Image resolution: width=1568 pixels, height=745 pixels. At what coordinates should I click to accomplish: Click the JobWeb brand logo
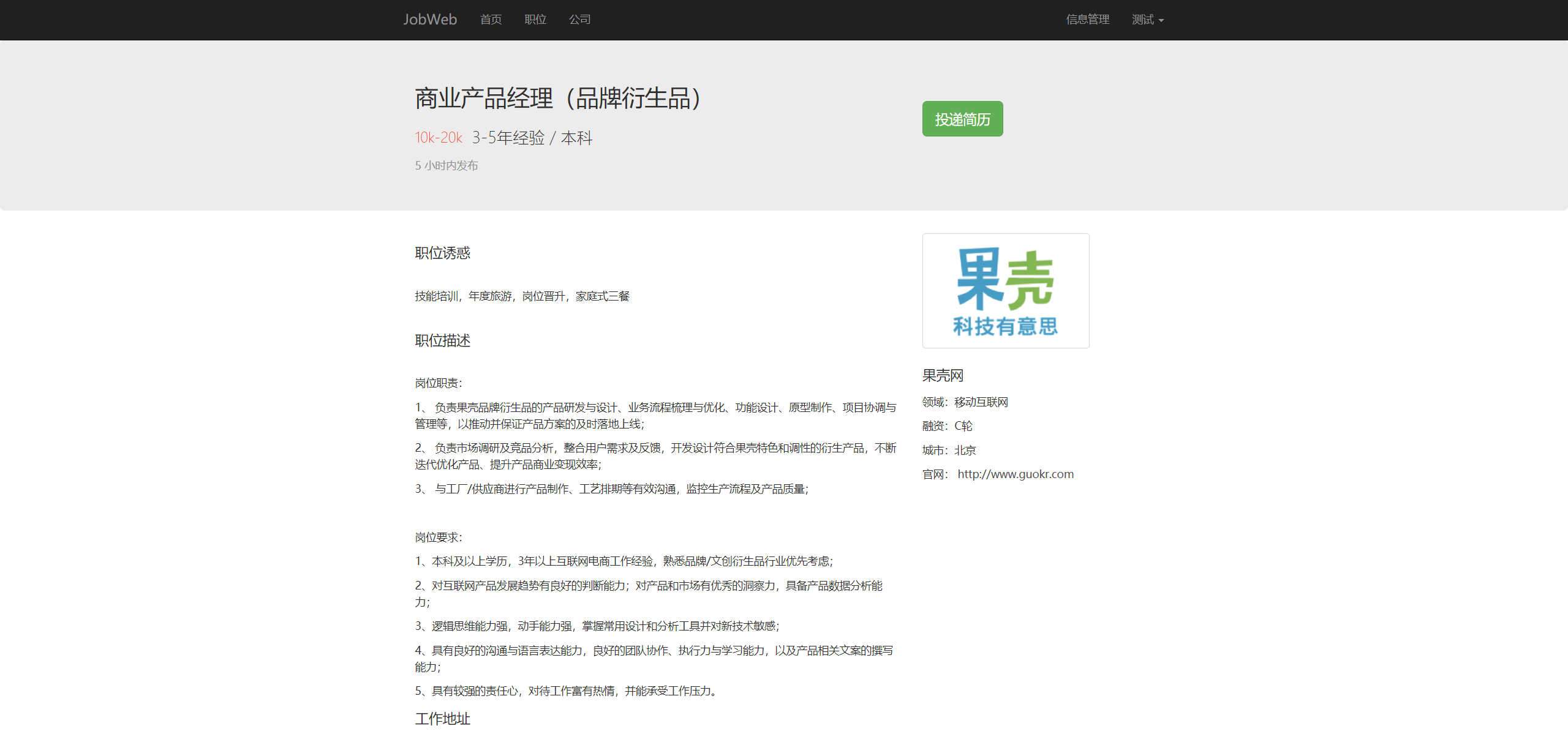(x=429, y=20)
